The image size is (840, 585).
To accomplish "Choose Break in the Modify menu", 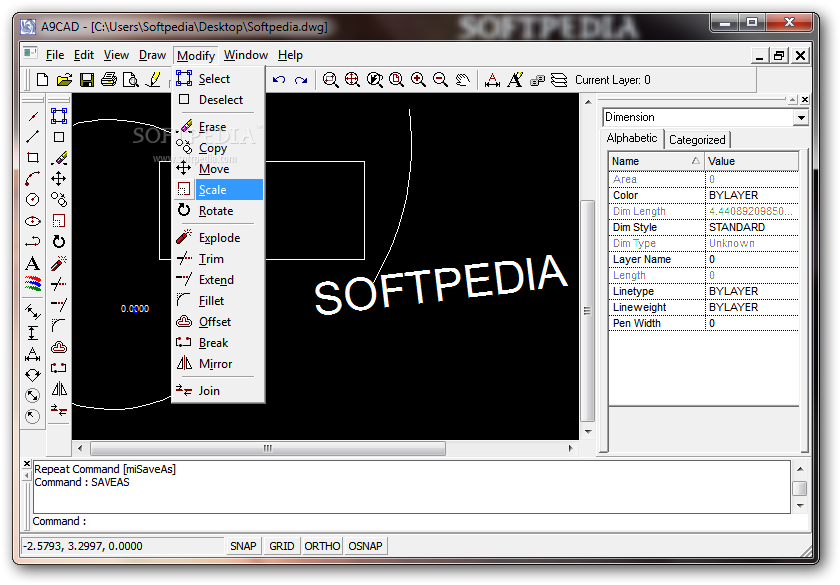I will pyautogui.click(x=219, y=343).
